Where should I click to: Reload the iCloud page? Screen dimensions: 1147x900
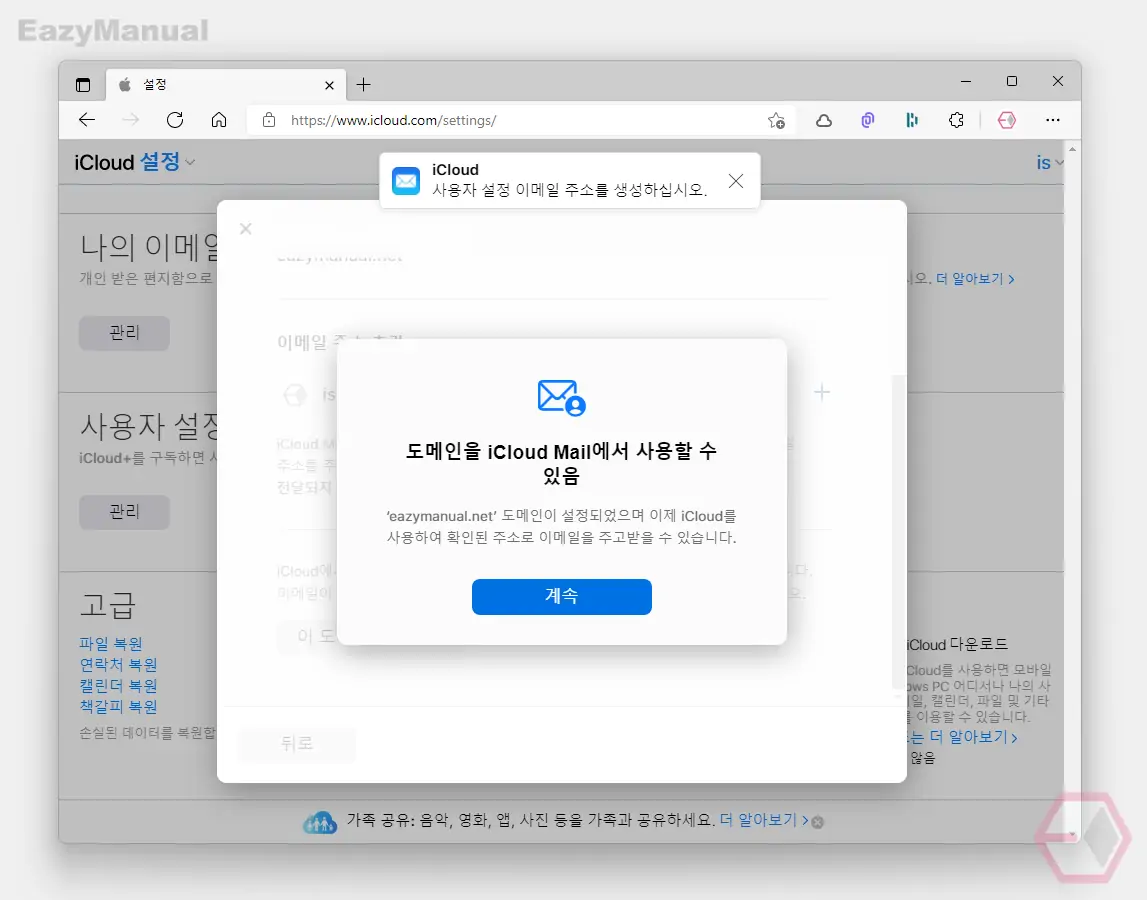click(x=175, y=120)
